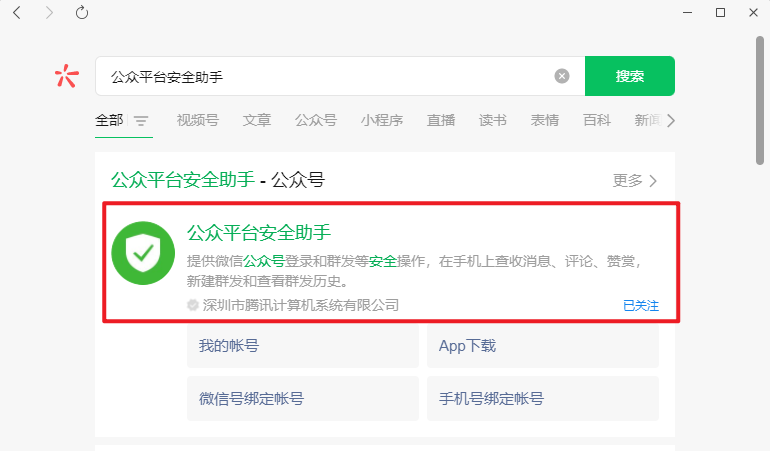The width and height of the screenshot is (770, 451).
Task: Open the filter icon beside 全部
Action: coord(141,121)
